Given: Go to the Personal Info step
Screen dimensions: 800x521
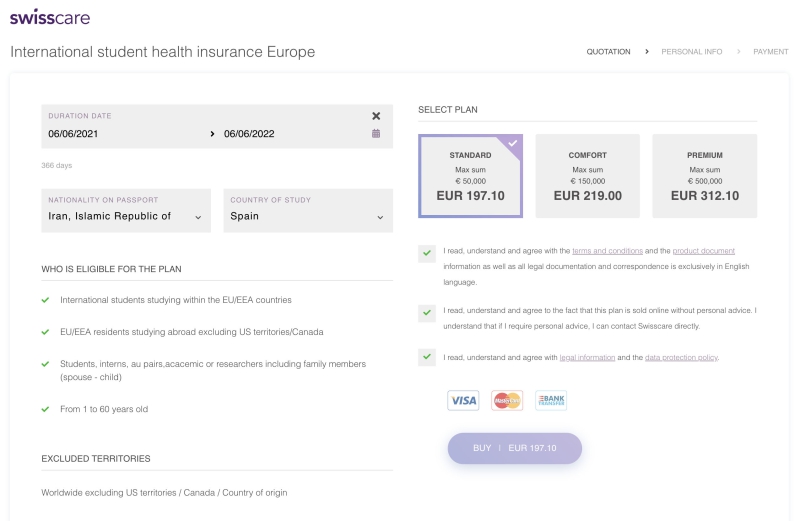Looking at the screenshot, I should coord(691,52).
